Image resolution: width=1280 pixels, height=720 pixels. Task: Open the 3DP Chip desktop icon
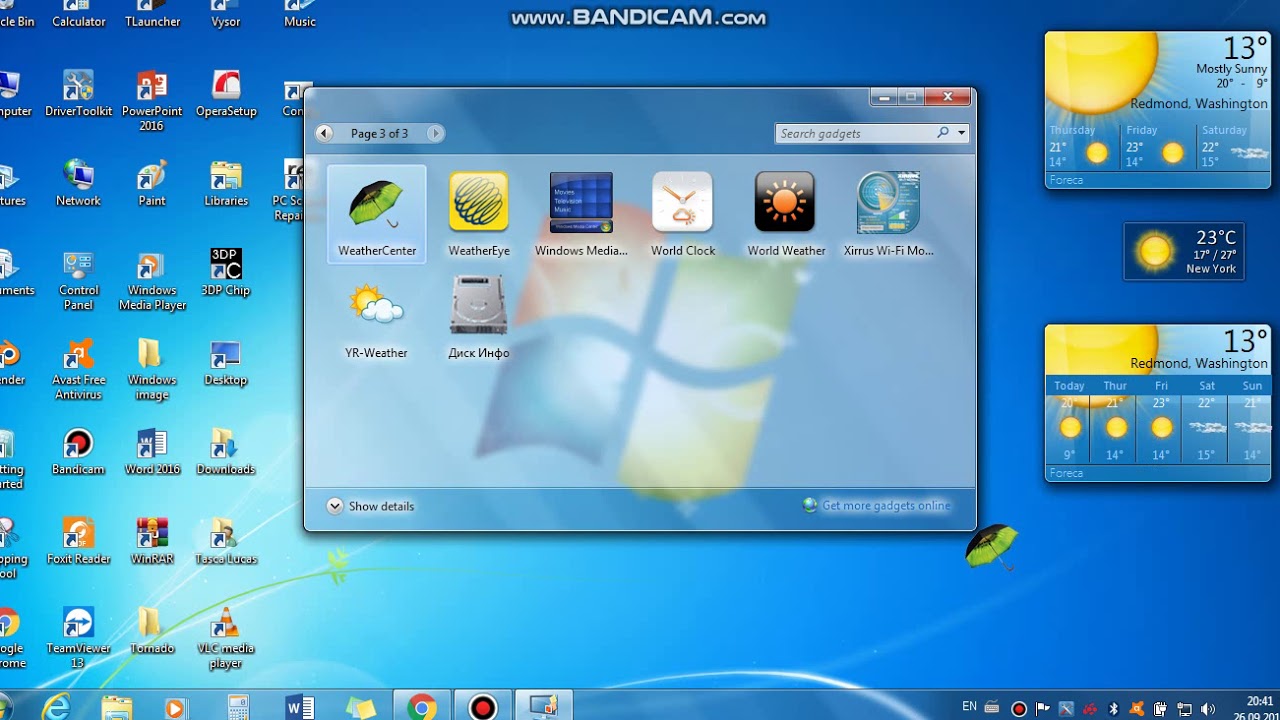point(226,272)
